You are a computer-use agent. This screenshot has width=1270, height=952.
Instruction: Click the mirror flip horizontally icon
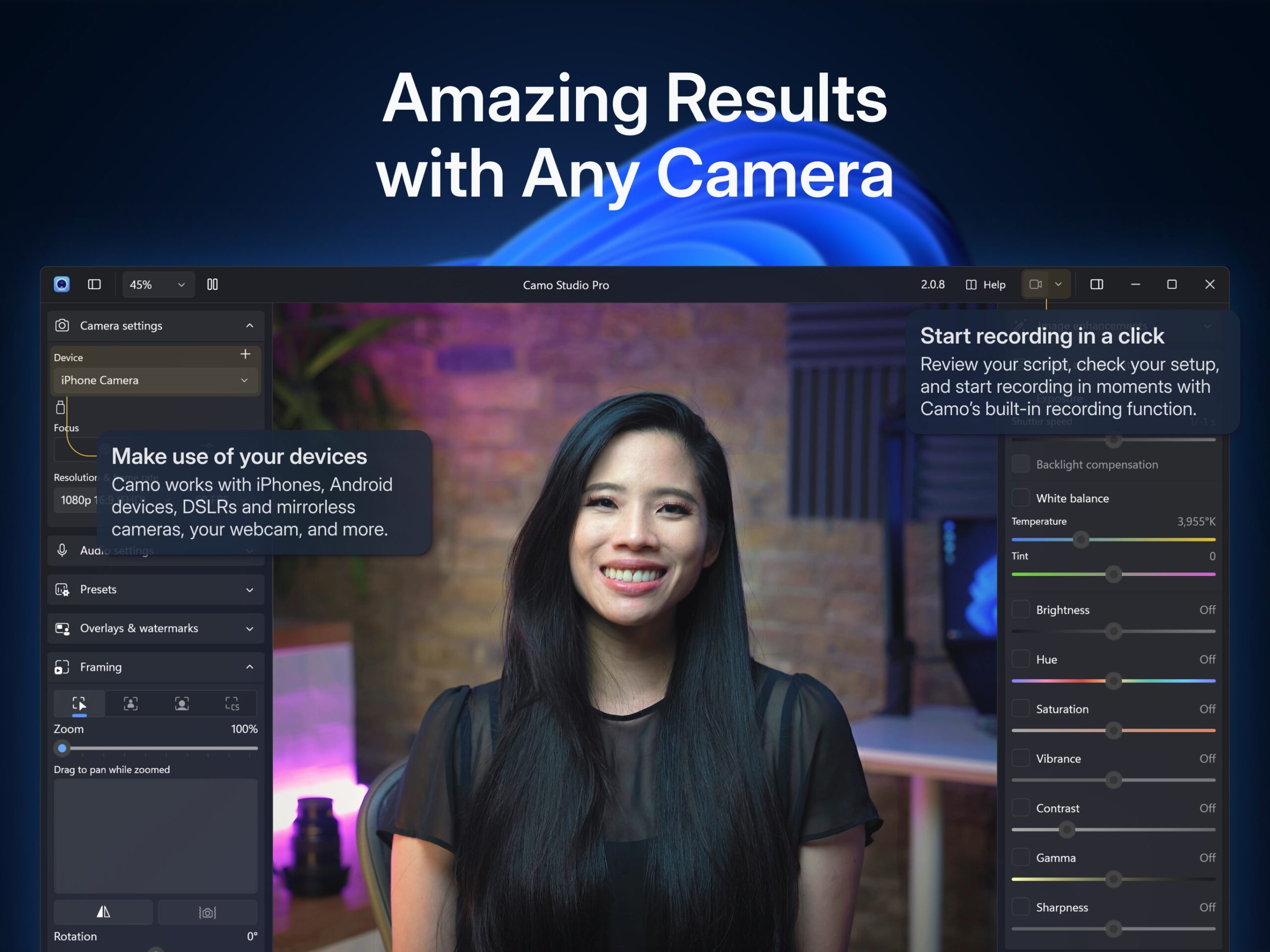coord(103,912)
